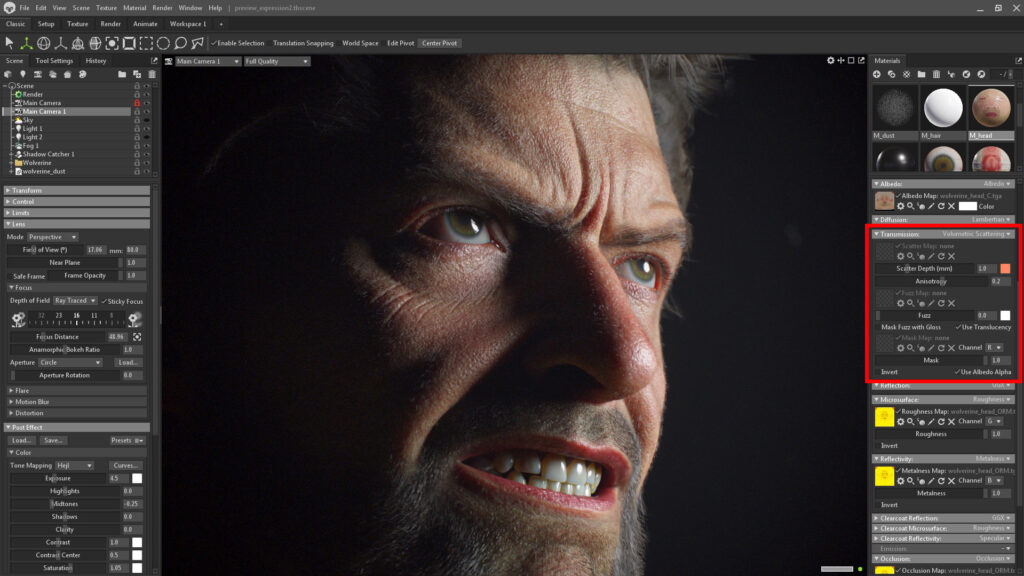The width and height of the screenshot is (1024, 576).
Task: Select the Translate tool in the toolbar
Action: pyautogui.click(x=26, y=44)
